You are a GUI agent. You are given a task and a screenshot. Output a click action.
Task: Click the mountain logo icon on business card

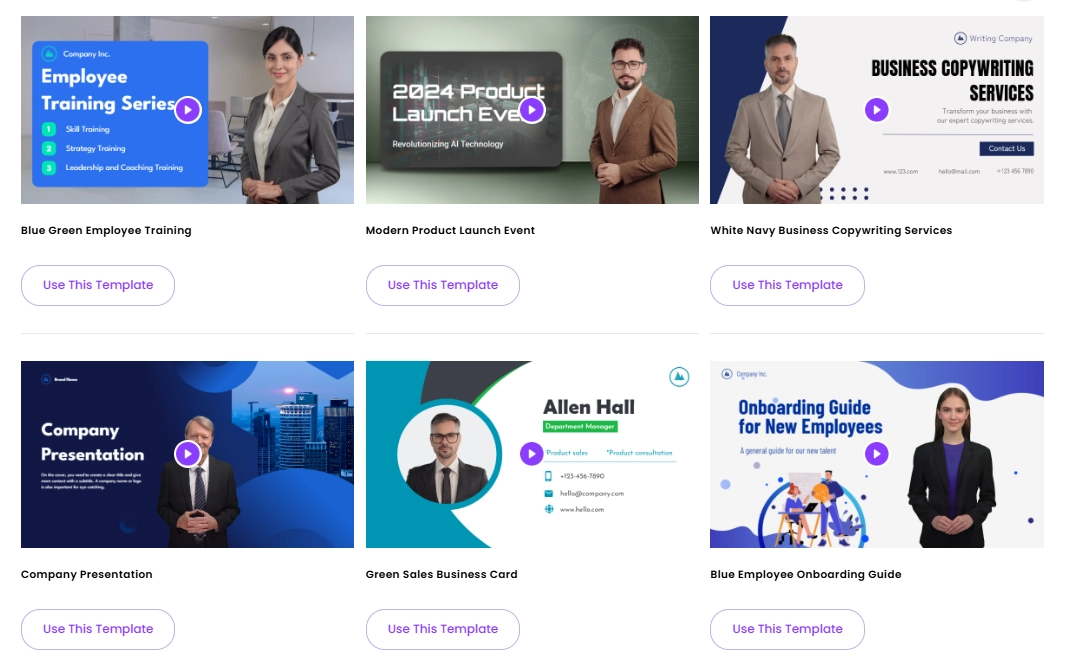point(678,376)
